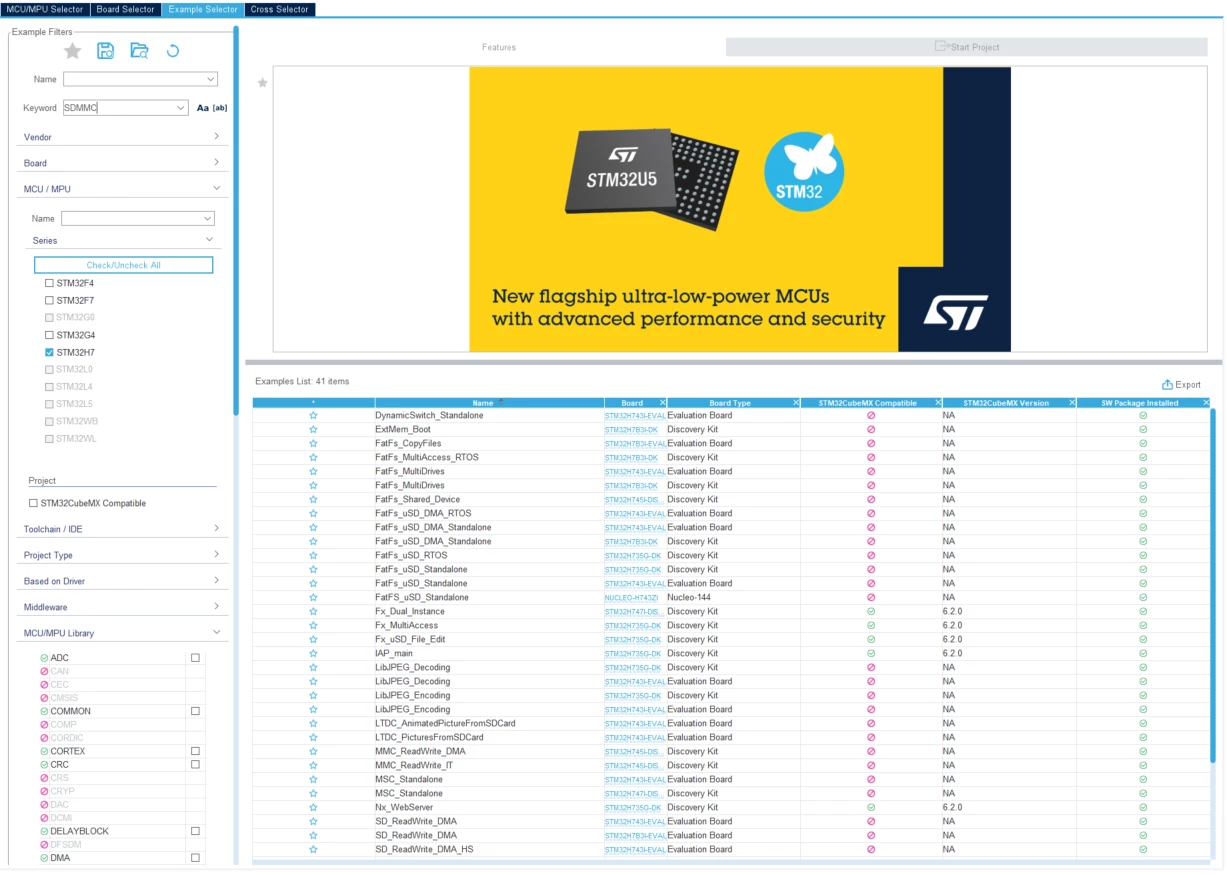Image resolution: width=1227 pixels, height=875 pixels.
Task: Click the Start Project button
Action: pos(966,47)
